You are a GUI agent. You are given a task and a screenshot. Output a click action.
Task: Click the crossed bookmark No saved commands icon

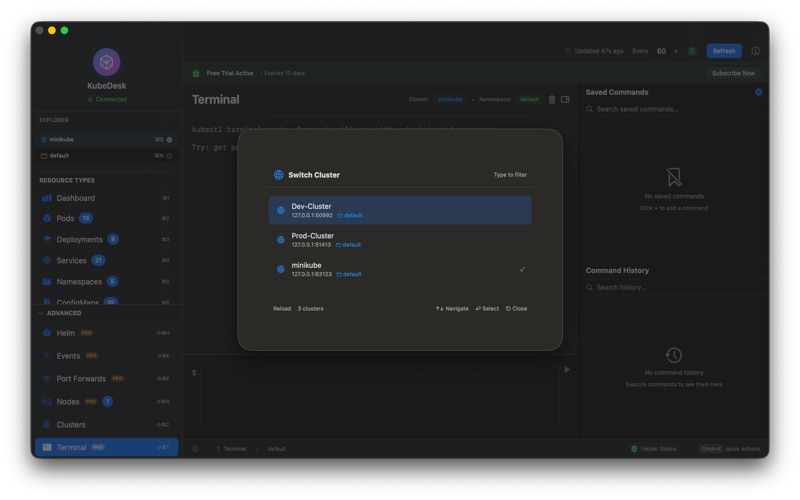(x=674, y=177)
